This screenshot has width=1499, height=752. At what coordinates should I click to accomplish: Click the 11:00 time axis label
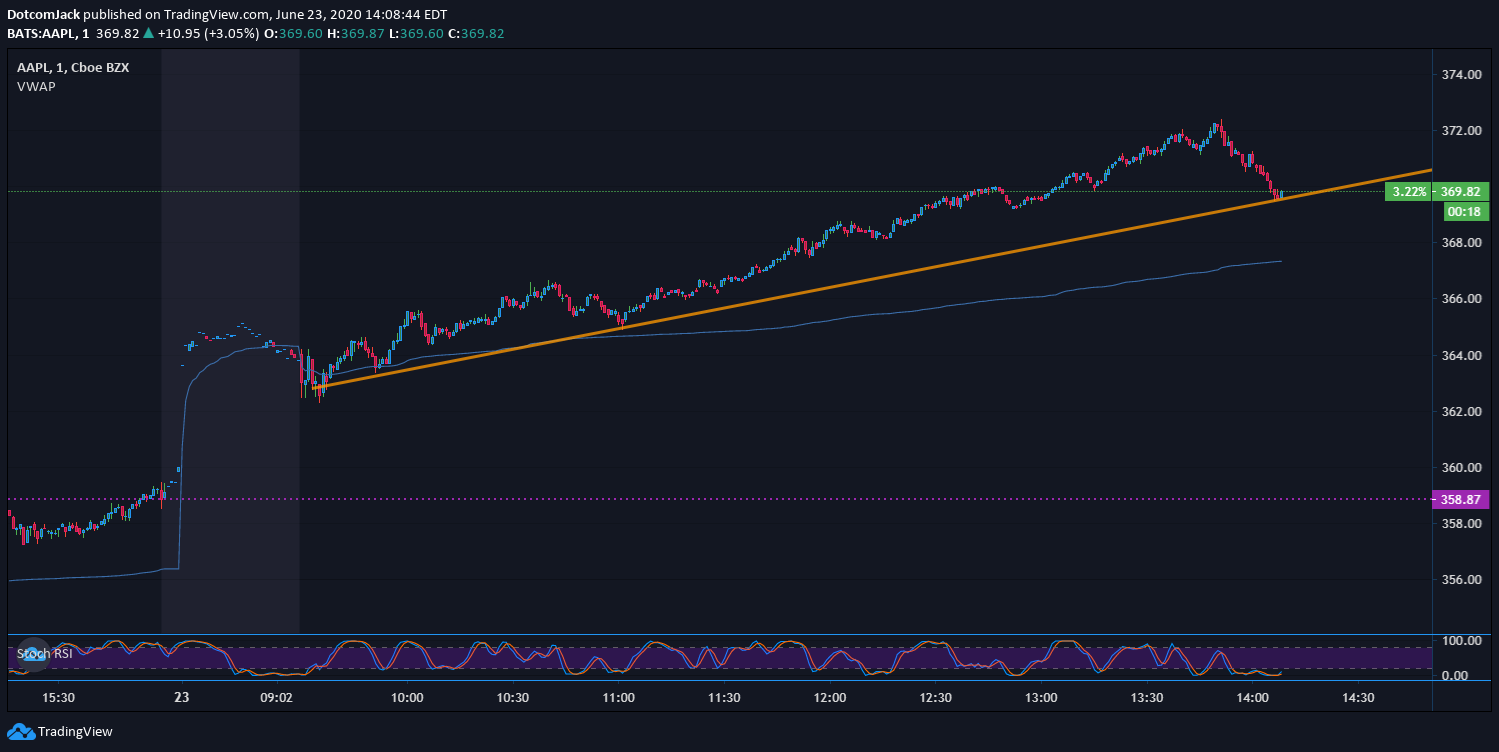618,698
